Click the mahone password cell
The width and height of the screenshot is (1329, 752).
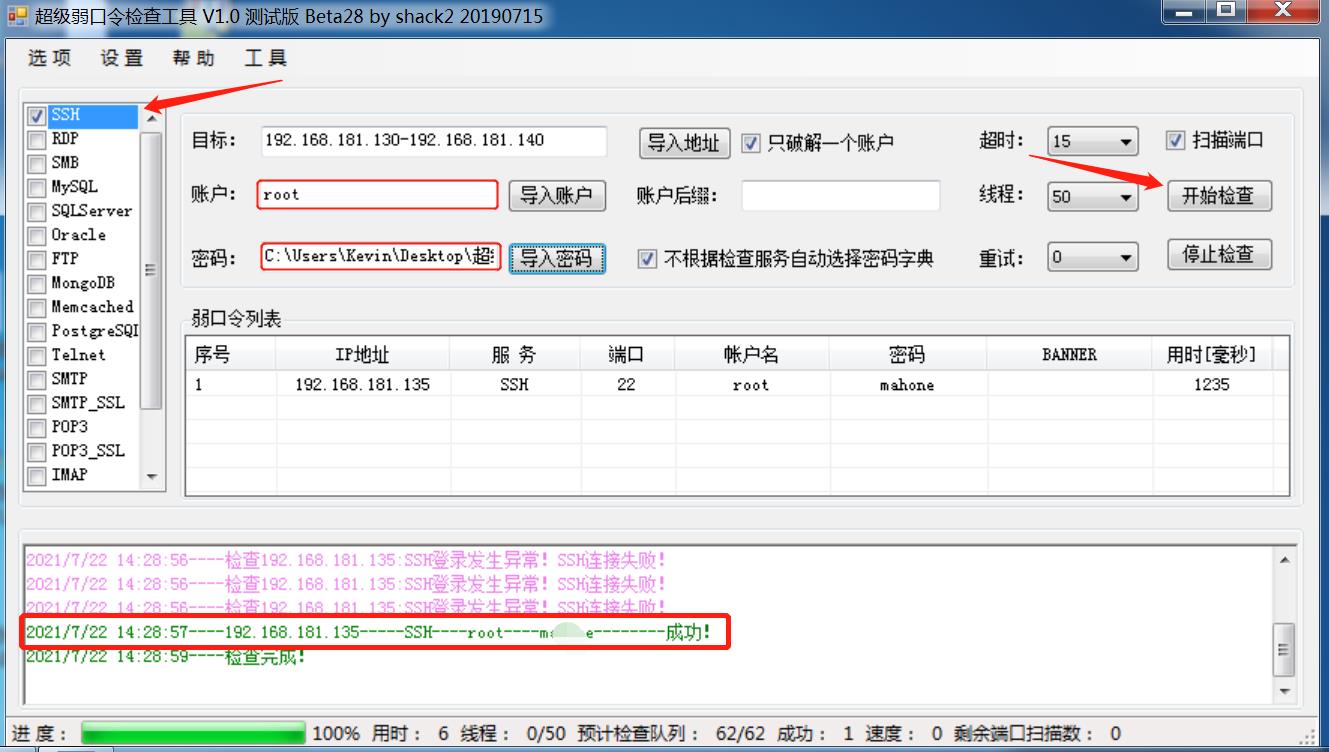pos(907,385)
